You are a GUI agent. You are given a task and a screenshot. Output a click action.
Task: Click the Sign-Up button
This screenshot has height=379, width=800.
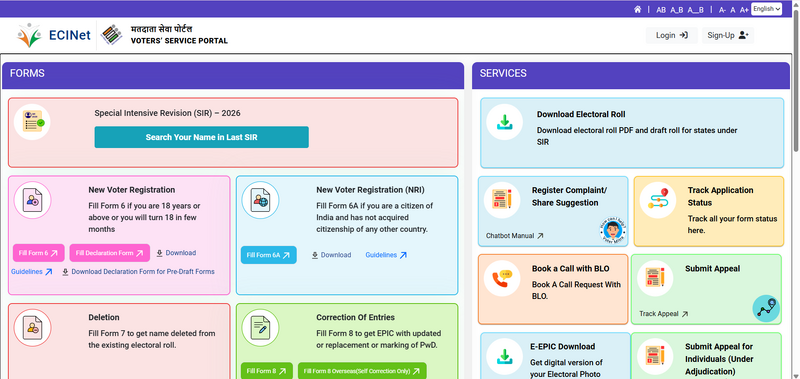click(x=728, y=35)
